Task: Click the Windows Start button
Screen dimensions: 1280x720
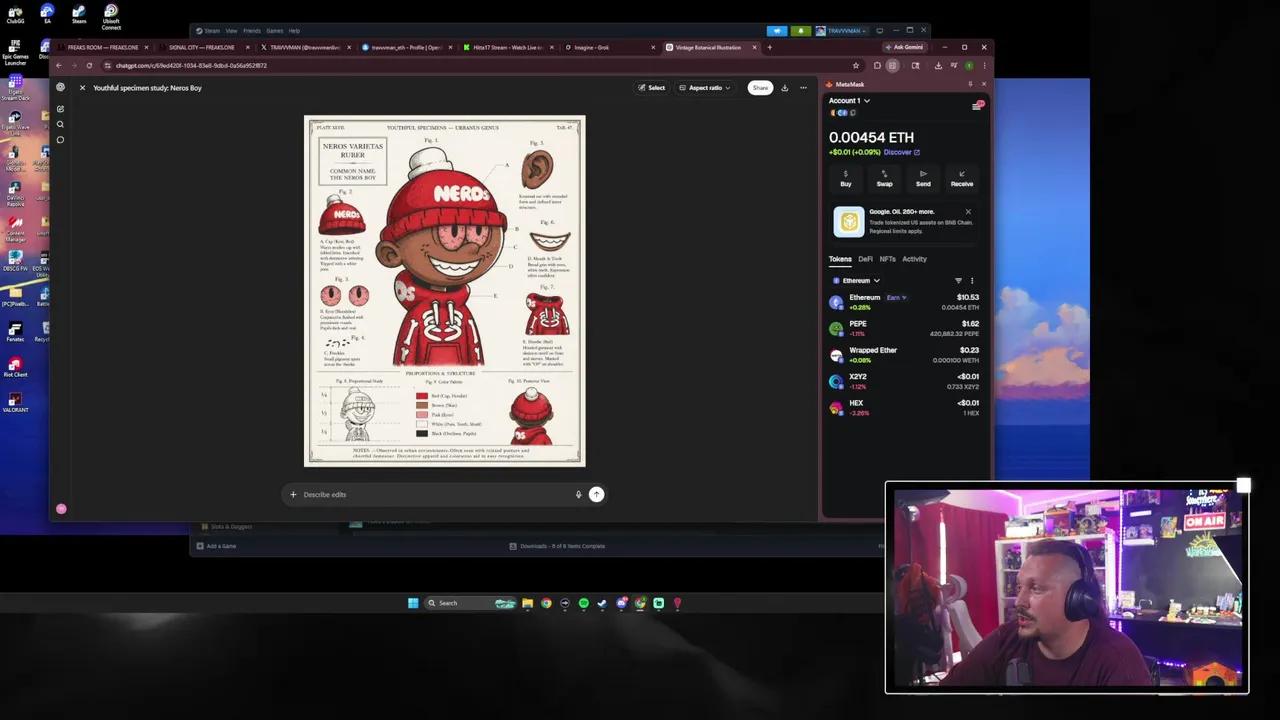Action: [413, 603]
